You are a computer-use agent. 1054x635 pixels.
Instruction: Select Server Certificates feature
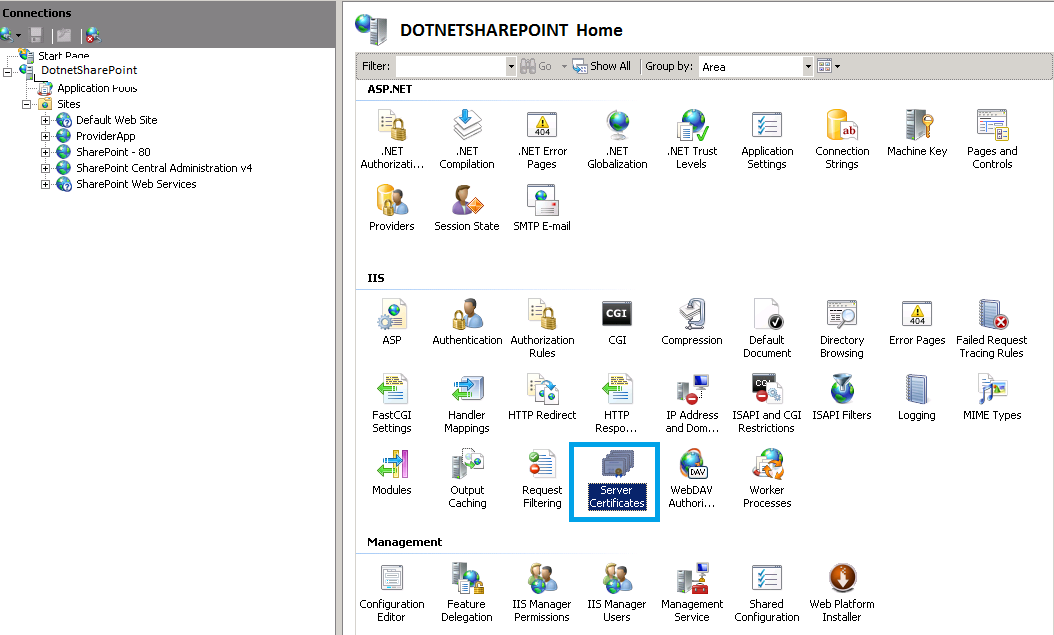tap(617, 478)
